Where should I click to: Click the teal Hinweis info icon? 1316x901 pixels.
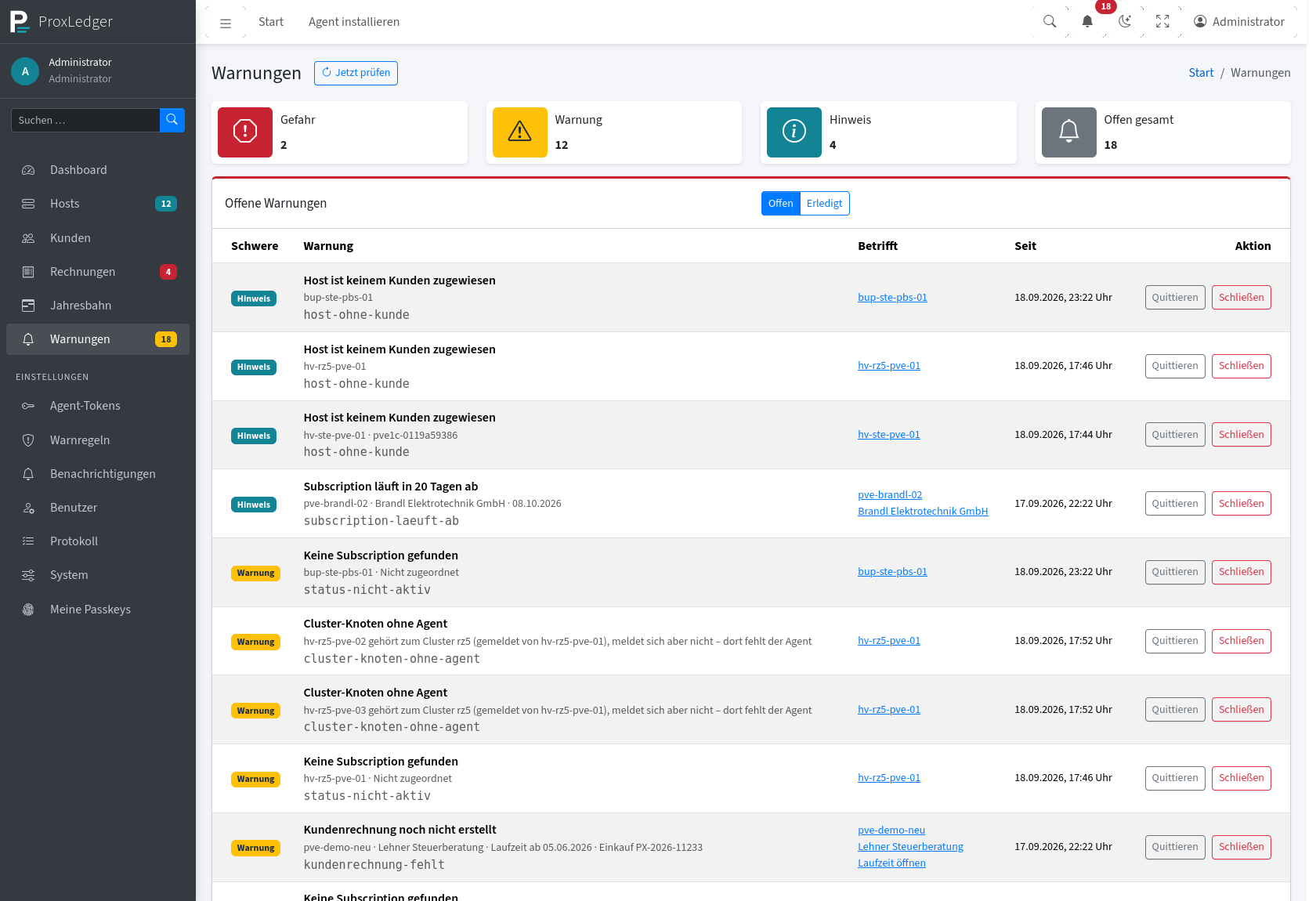794,132
